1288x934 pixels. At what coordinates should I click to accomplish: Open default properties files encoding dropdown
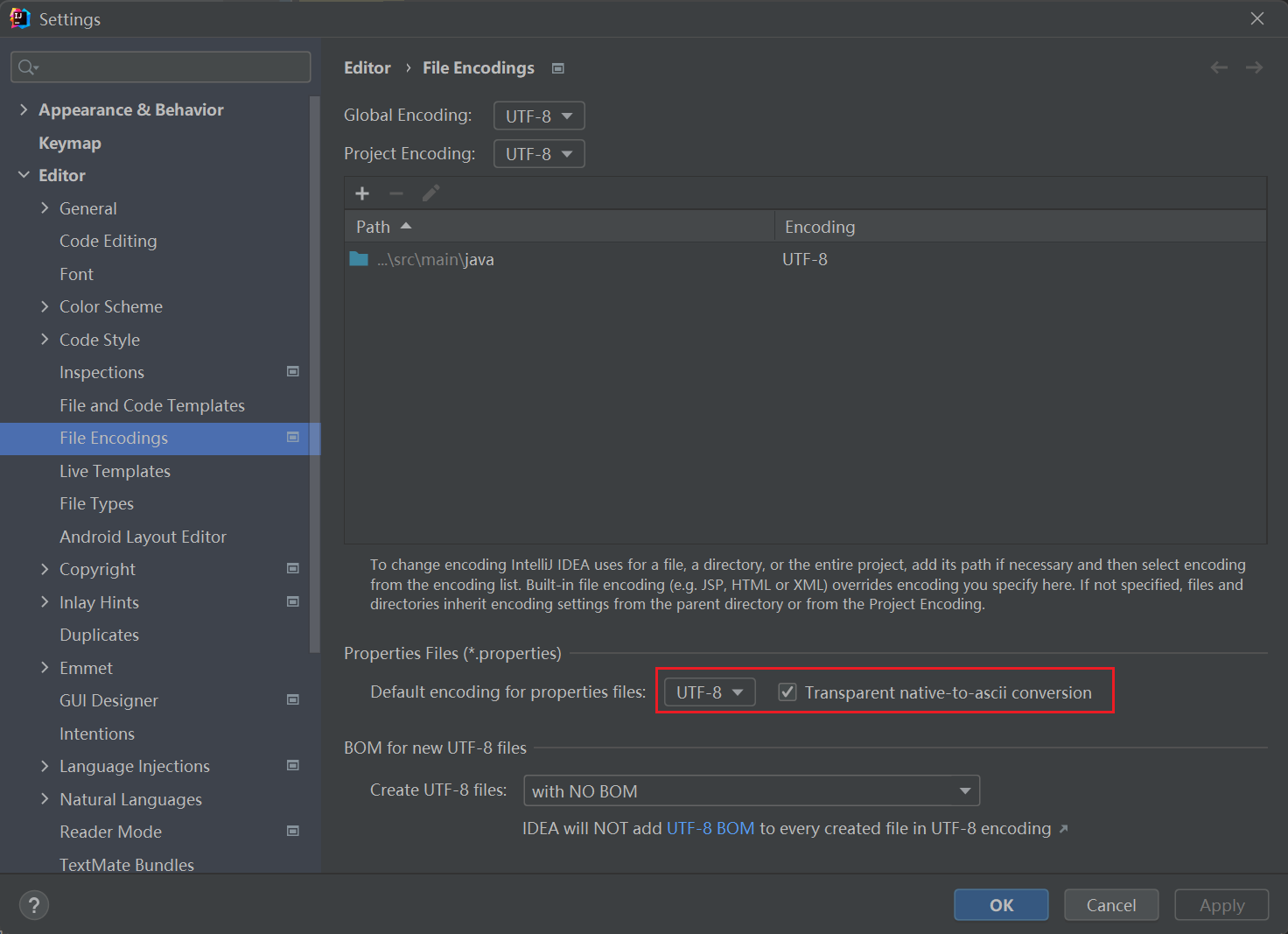coord(710,692)
